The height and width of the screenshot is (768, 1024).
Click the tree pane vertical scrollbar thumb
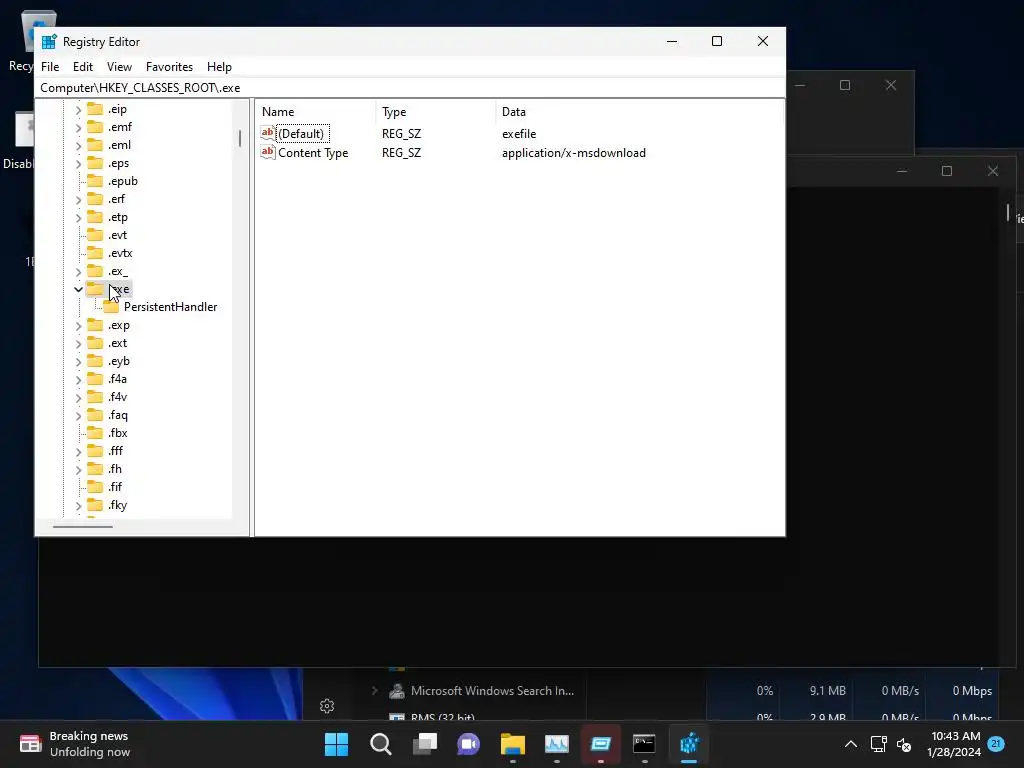pyautogui.click(x=240, y=138)
